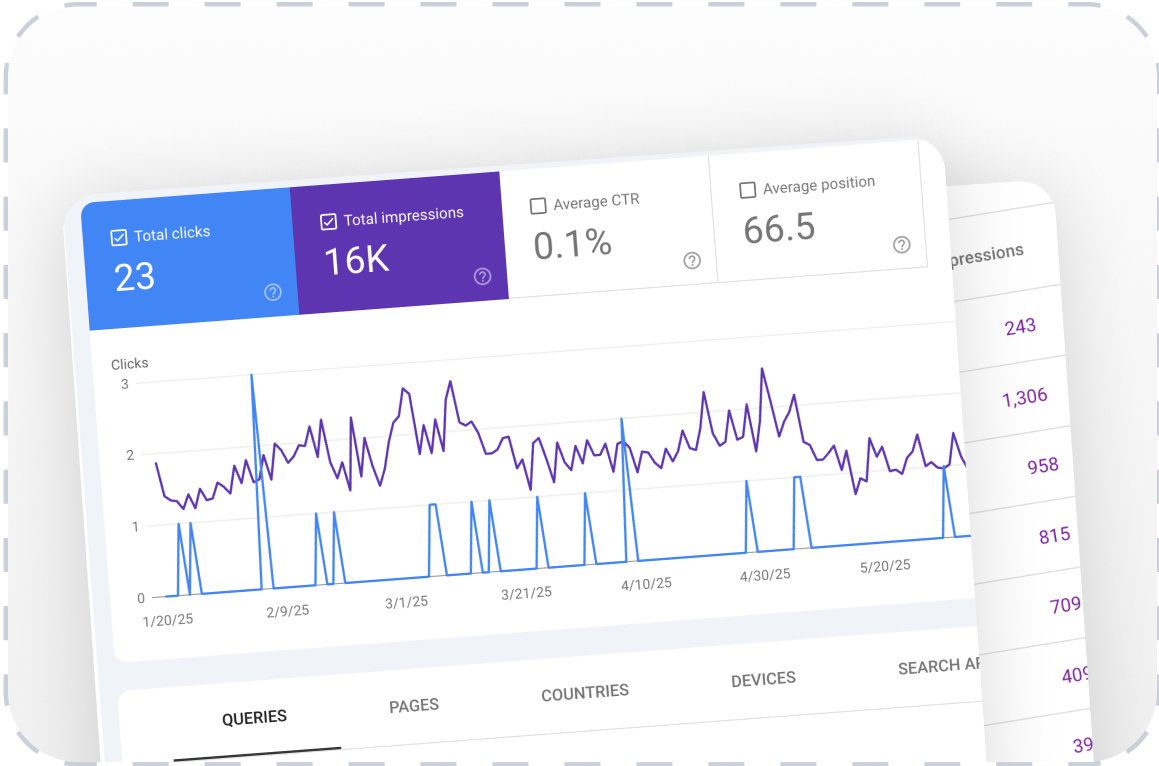1159x766 pixels.
Task: Go to the DEVICES tab
Action: click(763, 679)
